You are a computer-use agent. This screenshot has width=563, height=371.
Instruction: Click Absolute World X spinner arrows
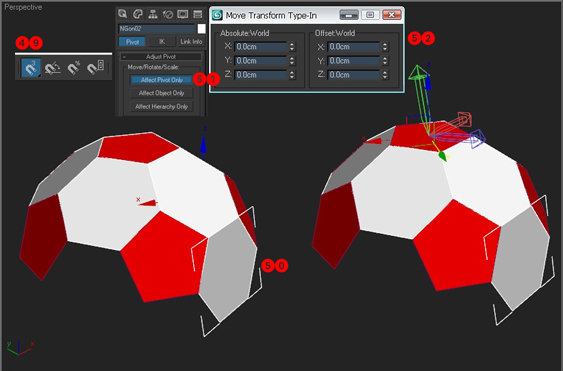(x=292, y=47)
